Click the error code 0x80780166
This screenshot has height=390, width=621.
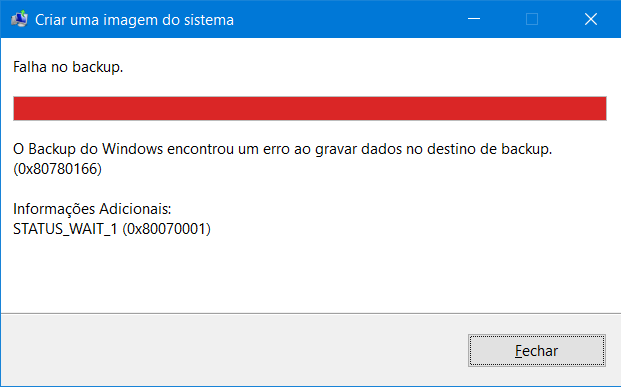pos(57,169)
